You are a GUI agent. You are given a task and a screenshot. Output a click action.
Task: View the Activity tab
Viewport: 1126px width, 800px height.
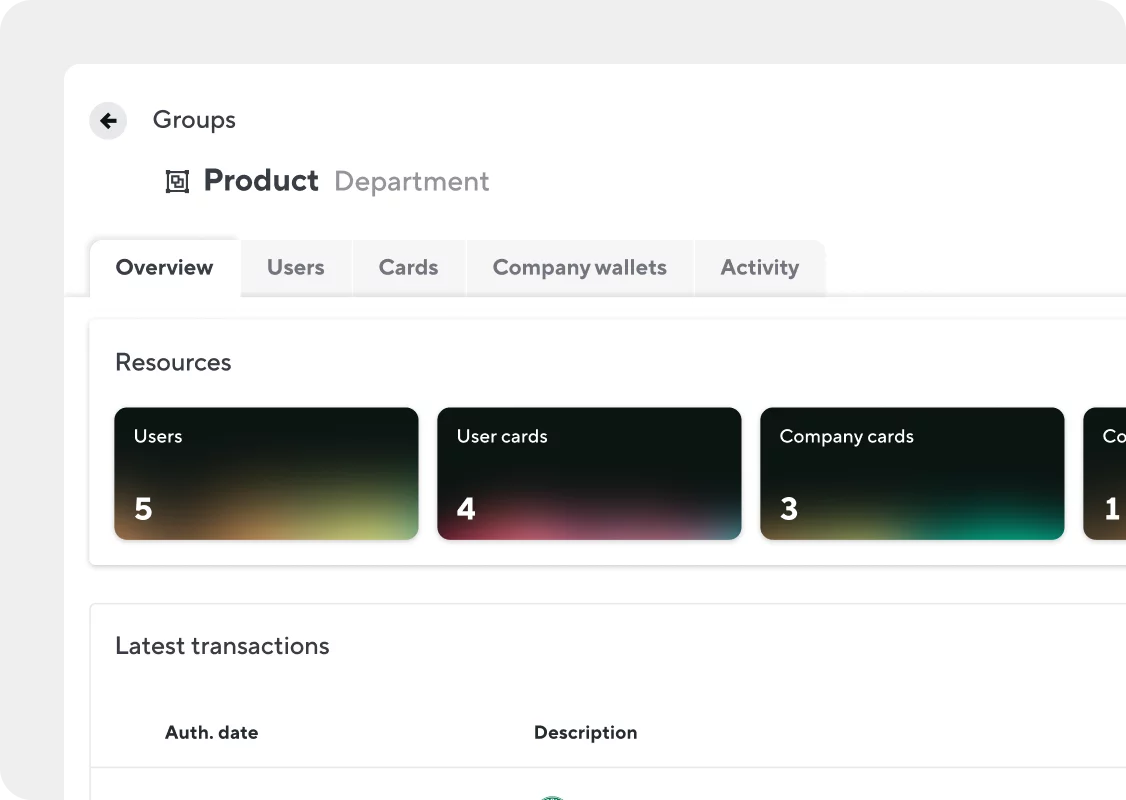coord(760,267)
